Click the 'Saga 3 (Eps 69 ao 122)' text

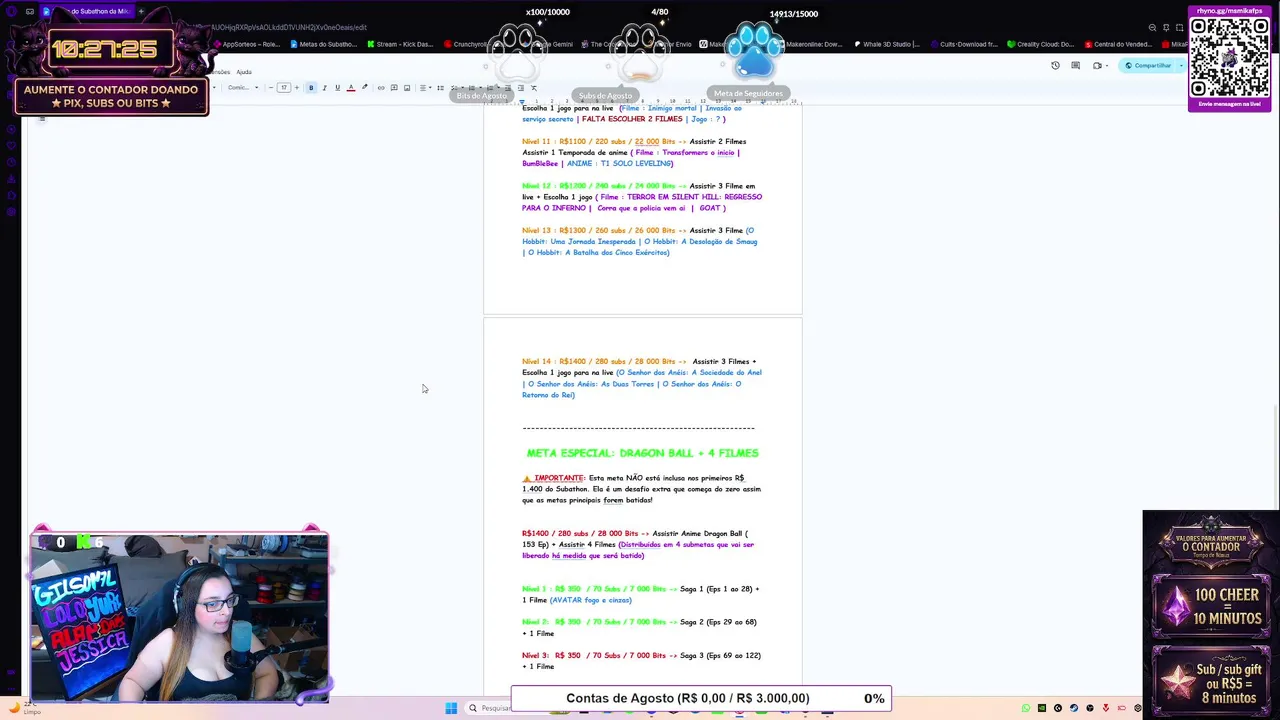pos(720,655)
